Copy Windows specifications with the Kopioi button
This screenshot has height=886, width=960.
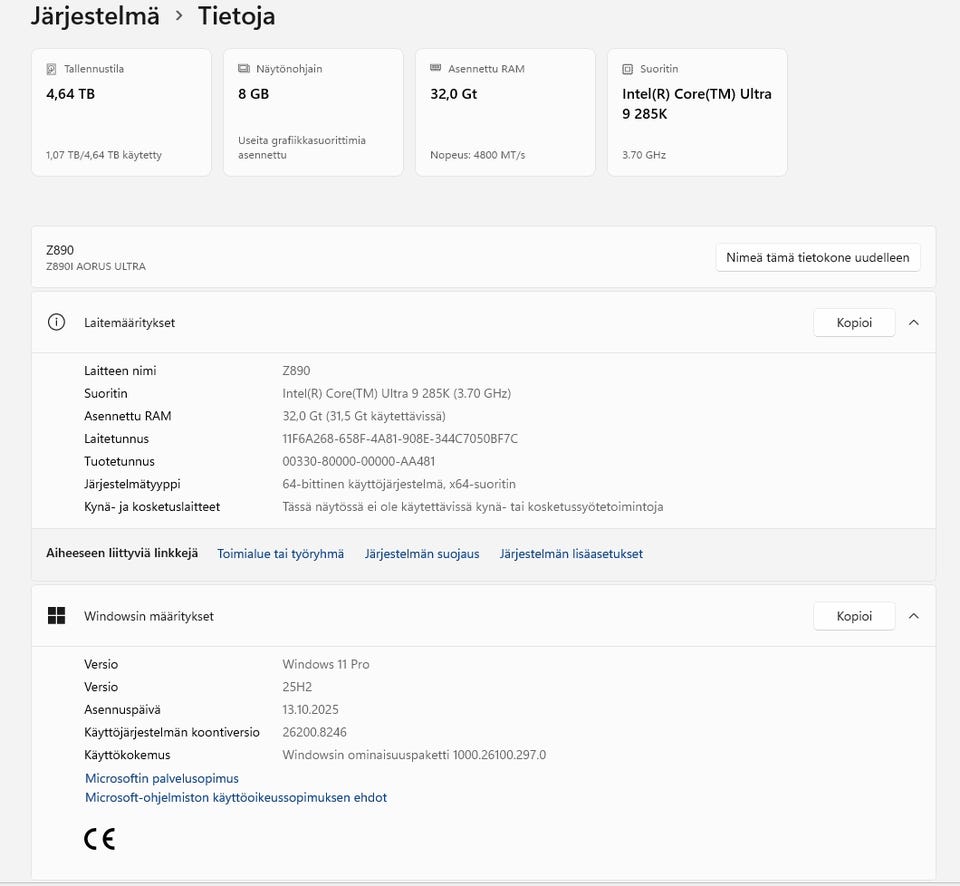click(x=854, y=616)
